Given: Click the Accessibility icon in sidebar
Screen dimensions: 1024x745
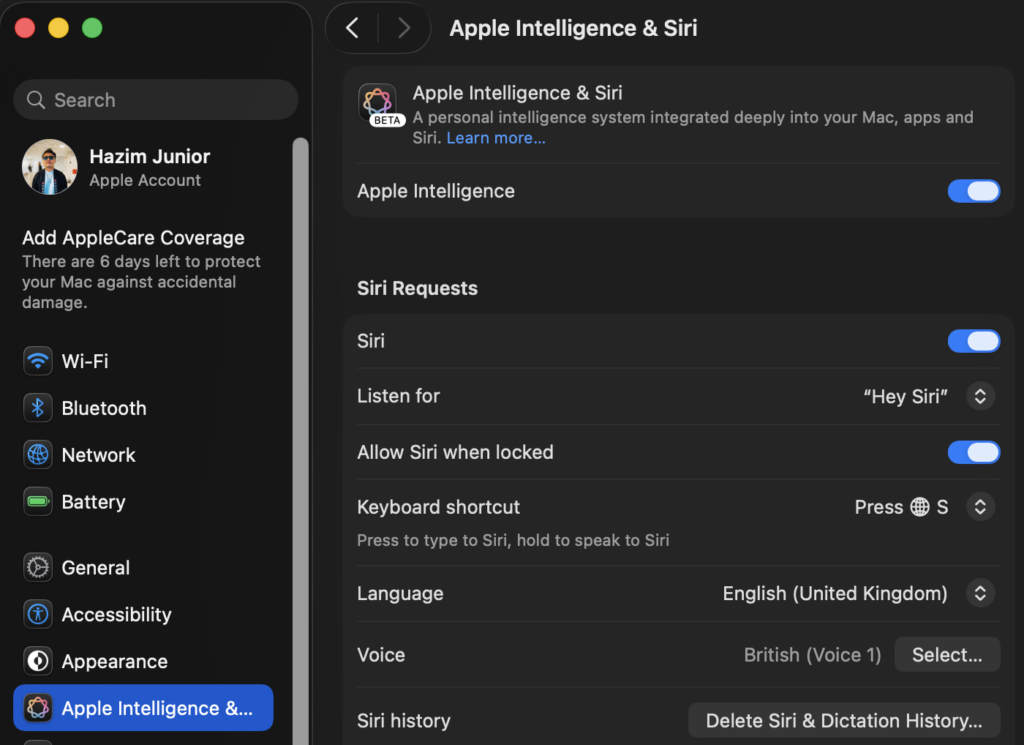Looking at the screenshot, I should pyautogui.click(x=38, y=614).
